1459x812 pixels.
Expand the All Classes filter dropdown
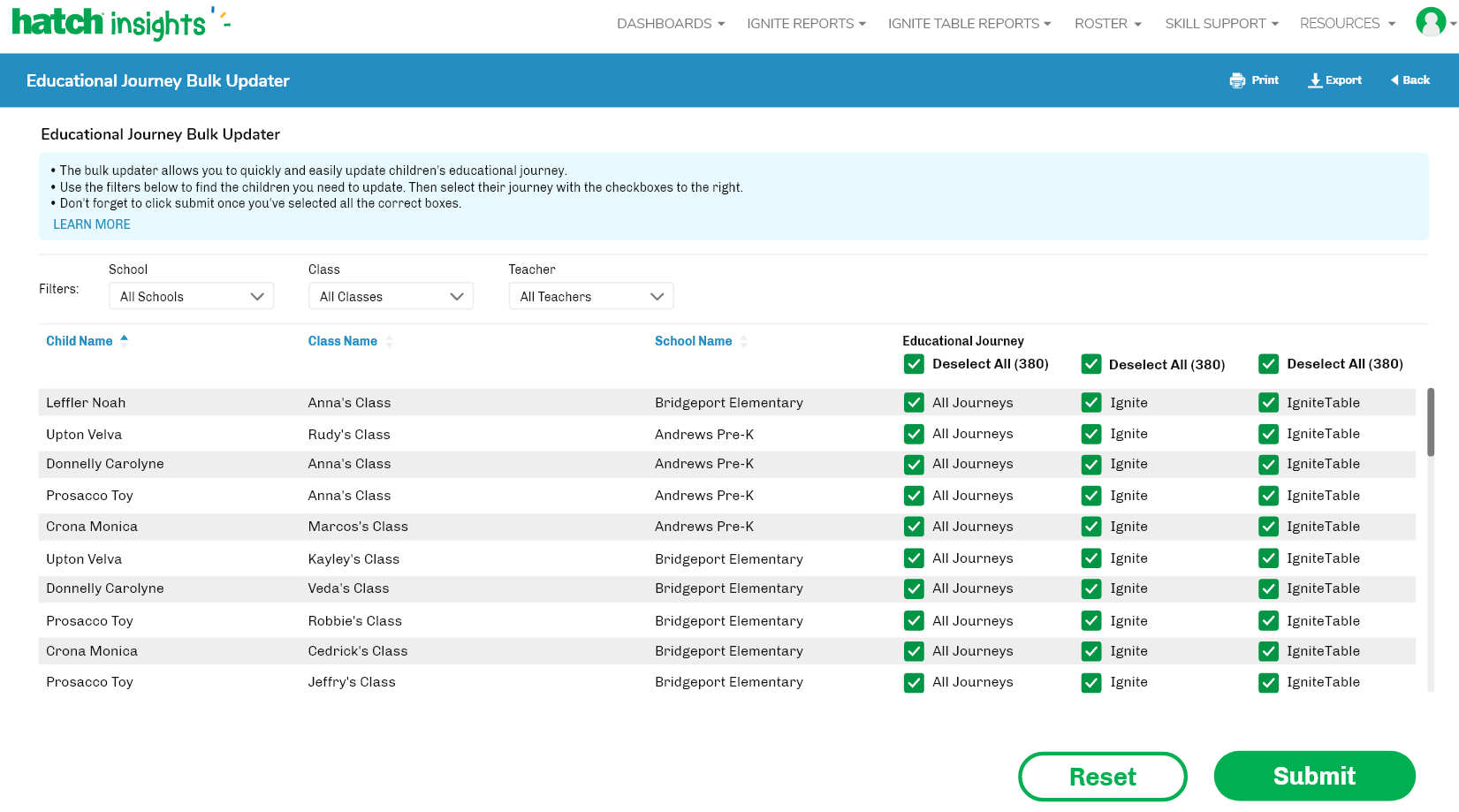pos(391,297)
